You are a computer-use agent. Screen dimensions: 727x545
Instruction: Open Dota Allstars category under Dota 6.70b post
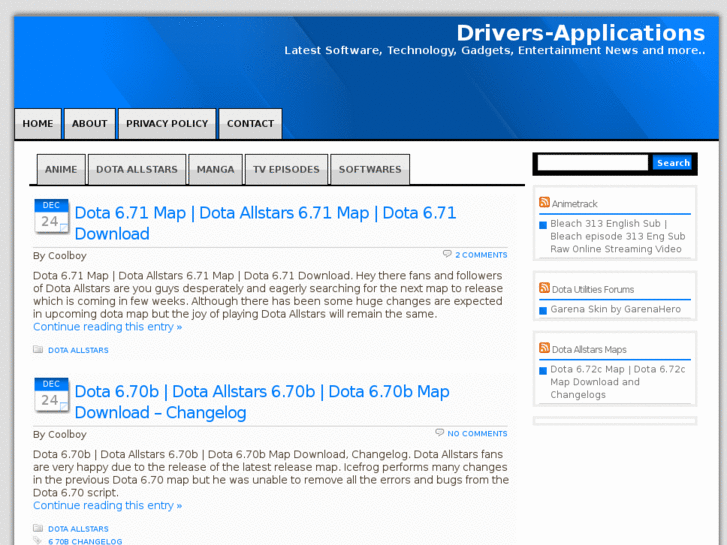(78, 529)
